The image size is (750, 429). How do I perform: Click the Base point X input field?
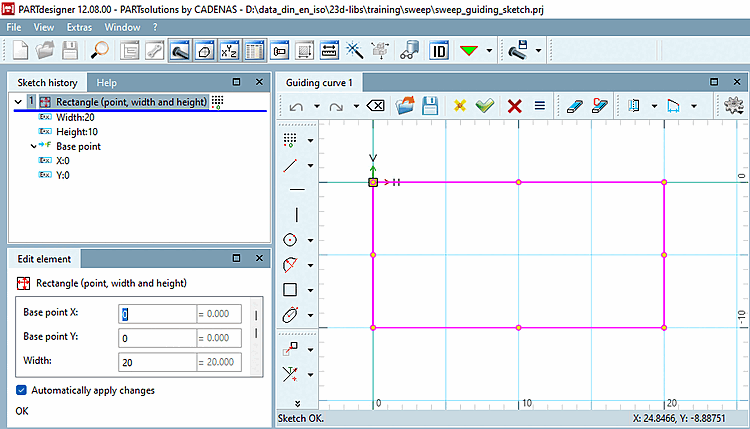click(157, 314)
